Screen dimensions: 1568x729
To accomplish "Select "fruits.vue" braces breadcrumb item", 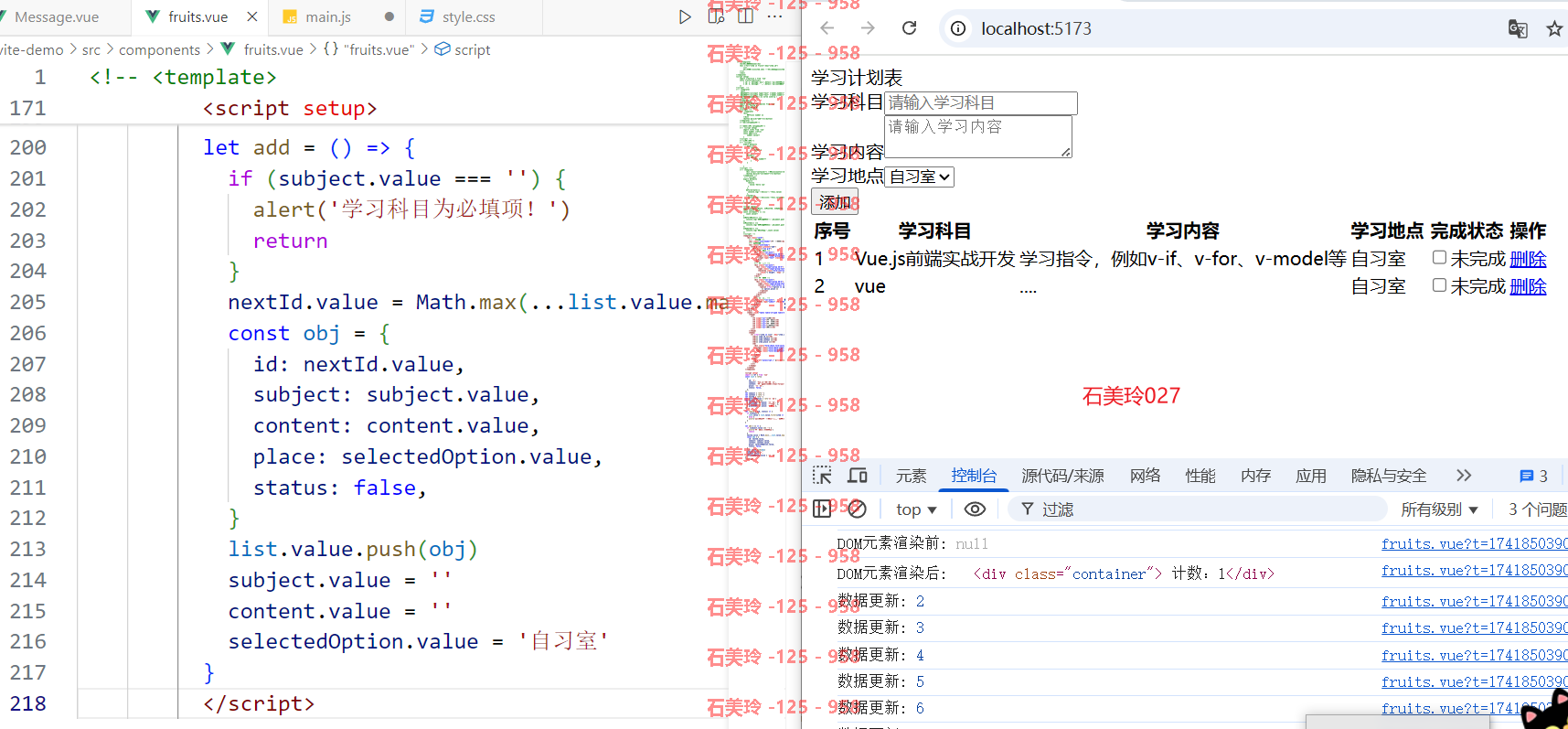I will coord(368,49).
